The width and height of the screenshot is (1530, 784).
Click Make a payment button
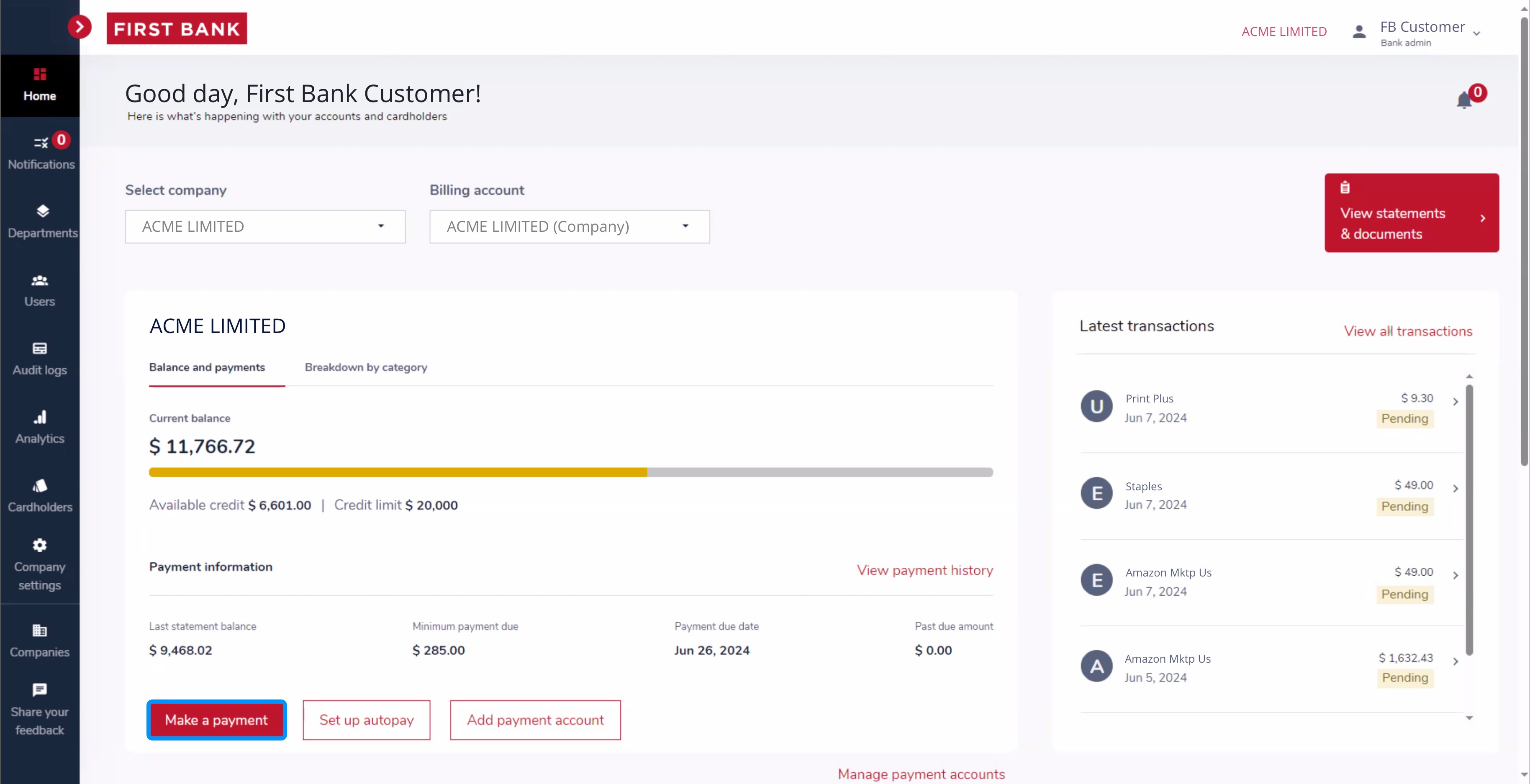pyautogui.click(x=215, y=720)
